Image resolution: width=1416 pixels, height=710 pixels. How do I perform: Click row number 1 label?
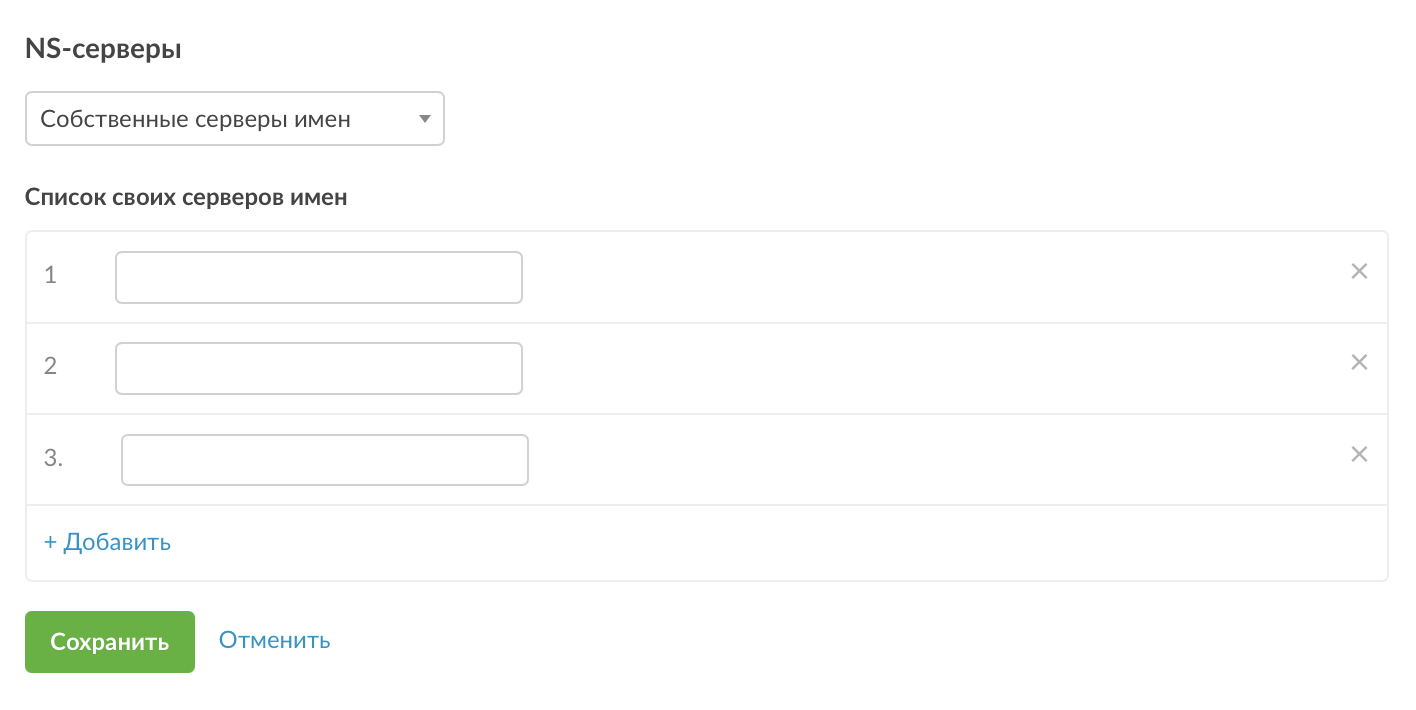tap(51, 276)
